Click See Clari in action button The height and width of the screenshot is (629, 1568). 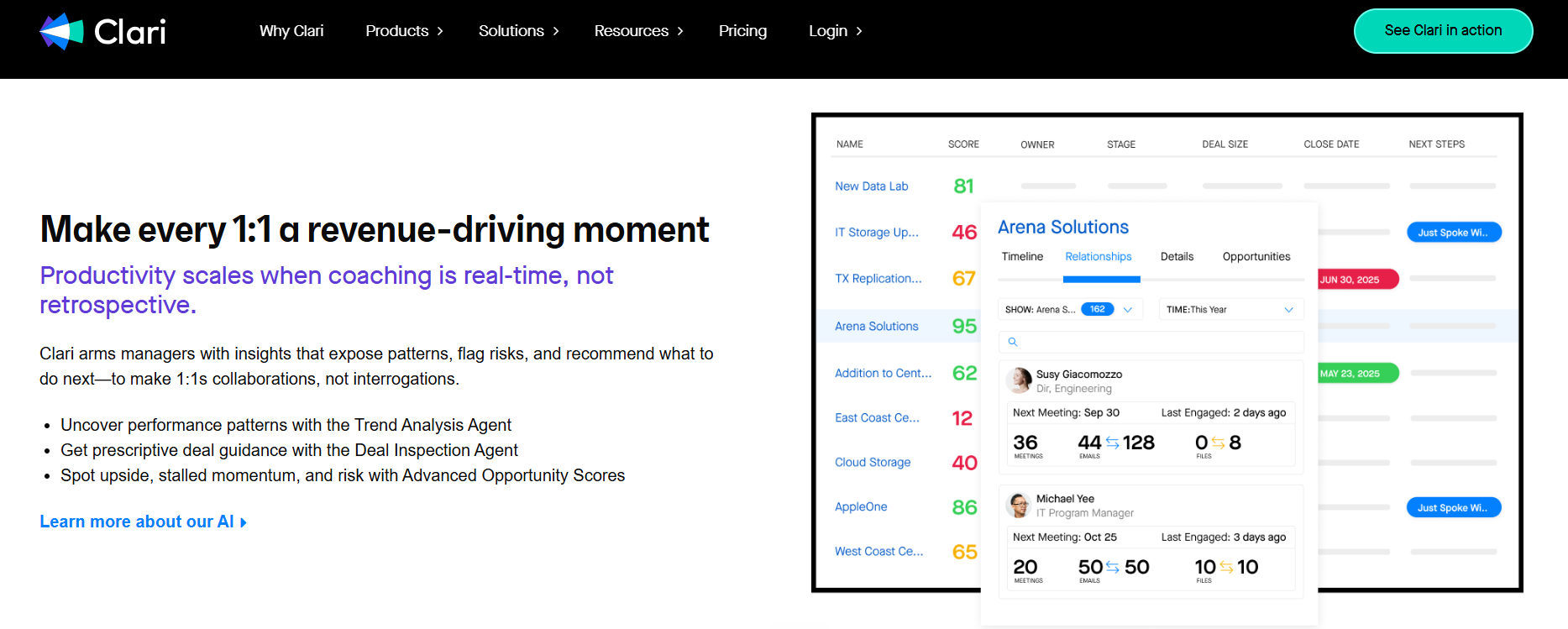[1443, 31]
